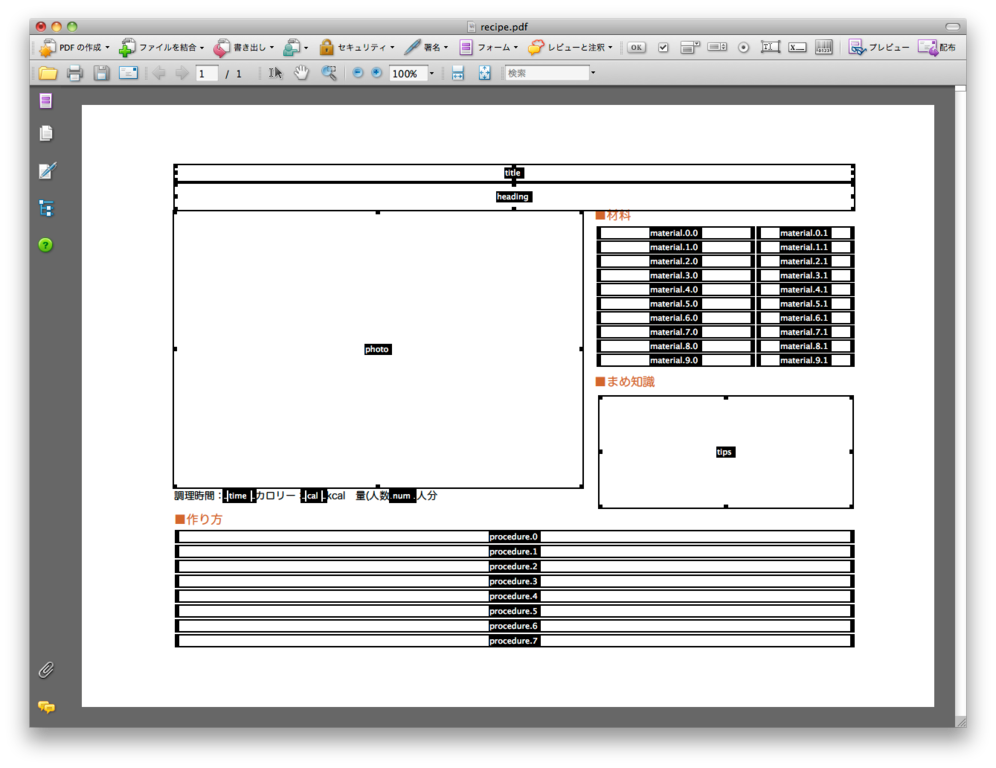Zoom out with the minus button
Screen dimensions: 996x768
[x=358, y=73]
